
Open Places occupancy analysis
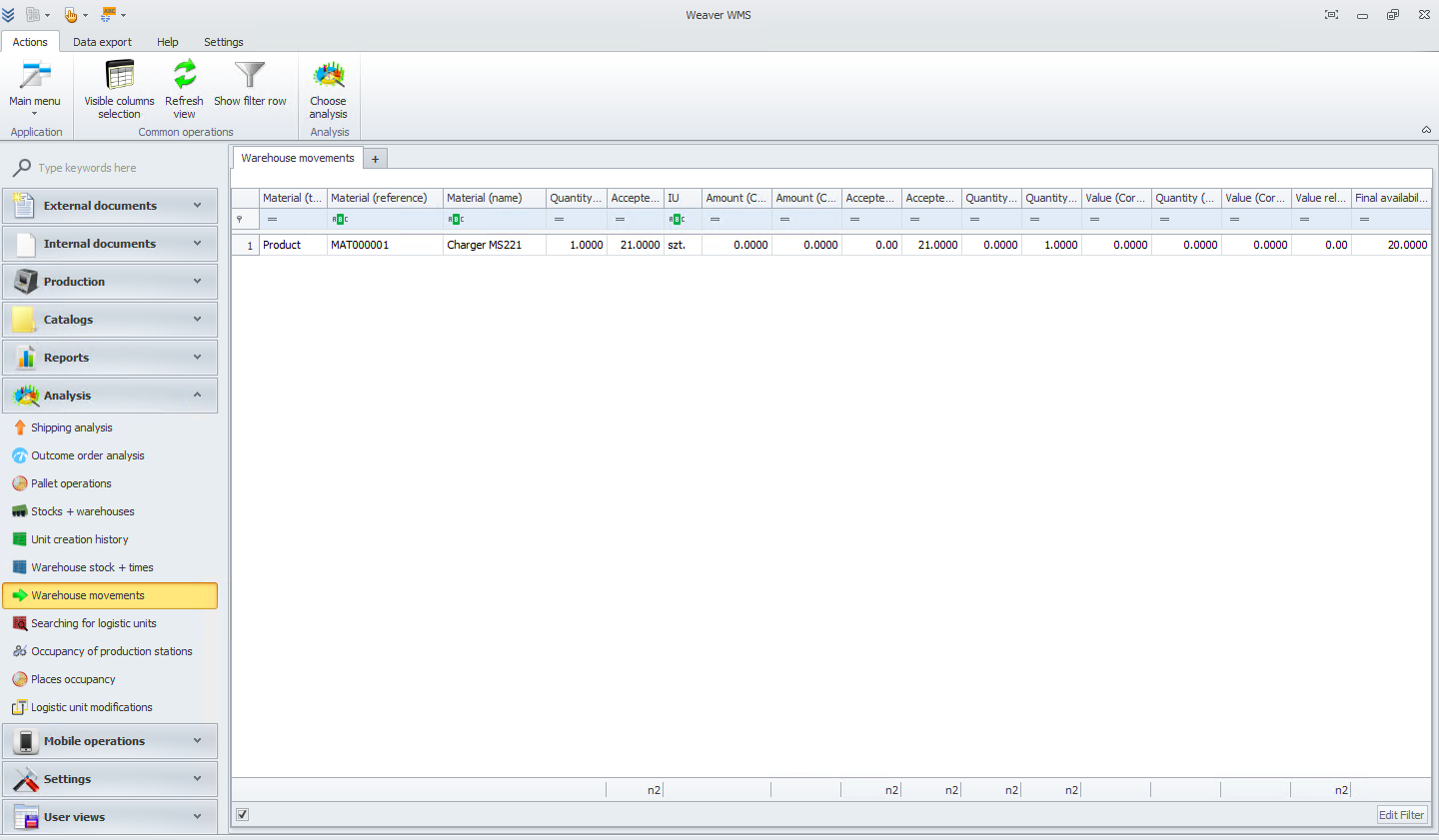click(73, 679)
